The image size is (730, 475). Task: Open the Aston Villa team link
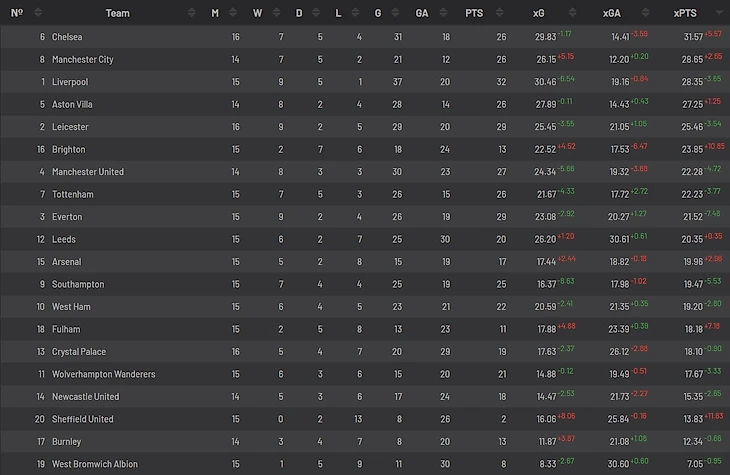click(x=73, y=104)
